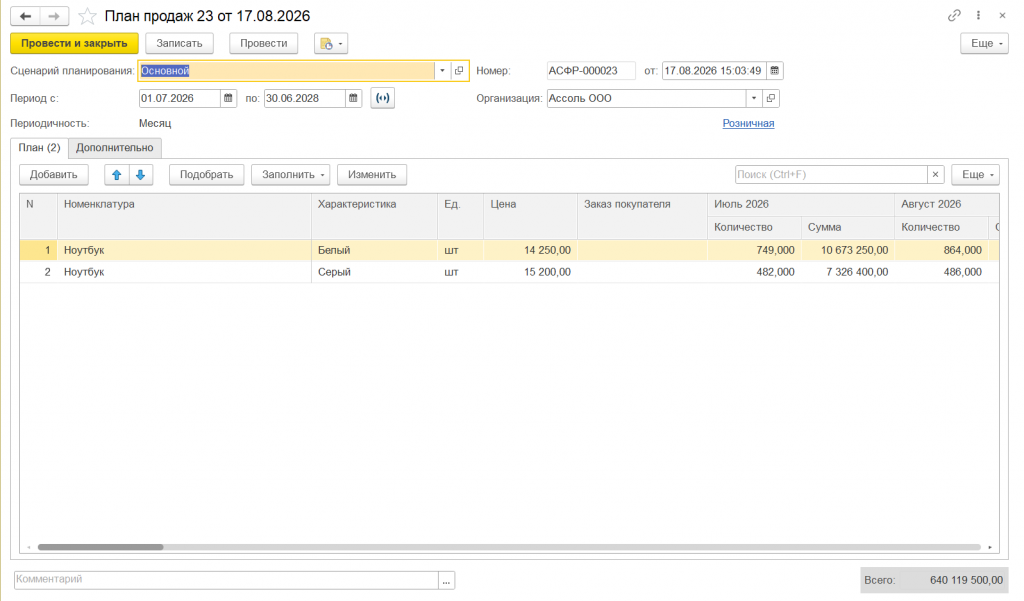Open calendar for document date field
Image resolution: width=1024 pixels, height=601 pixels.
tap(775, 71)
